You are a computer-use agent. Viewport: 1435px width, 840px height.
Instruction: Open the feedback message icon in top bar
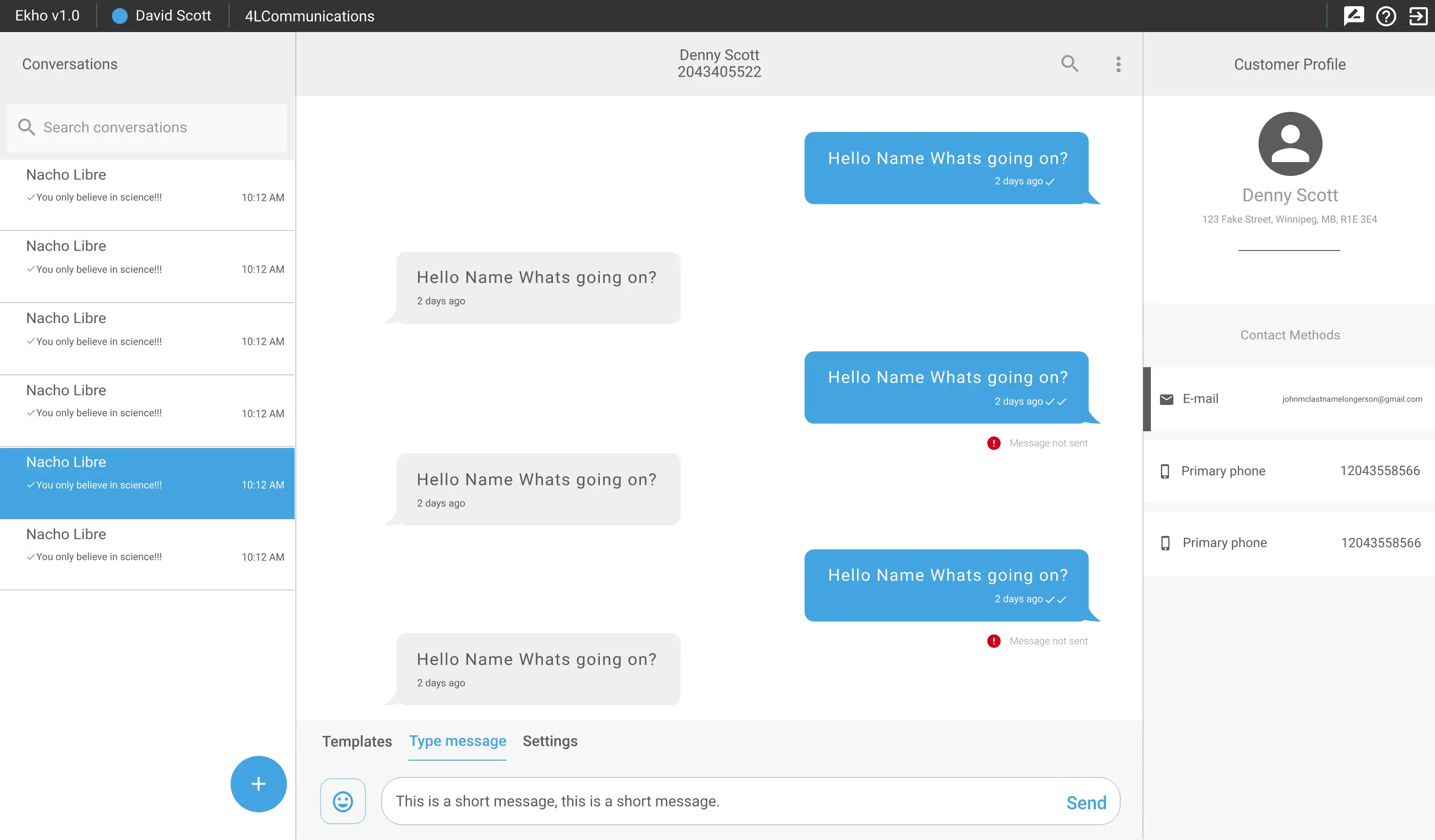1353,16
